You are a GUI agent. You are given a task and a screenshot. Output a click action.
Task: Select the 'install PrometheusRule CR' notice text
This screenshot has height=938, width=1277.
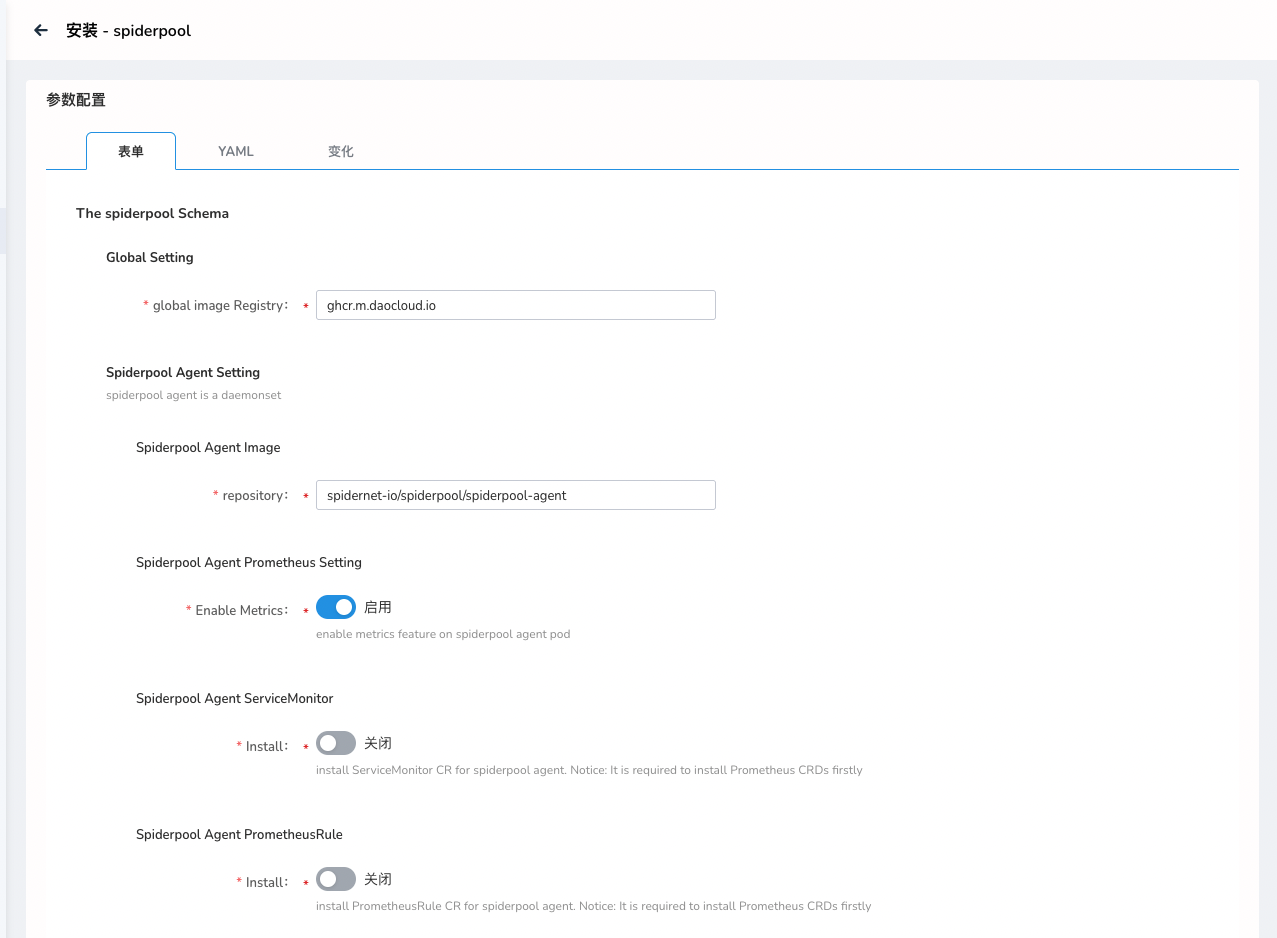pos(594,906)
